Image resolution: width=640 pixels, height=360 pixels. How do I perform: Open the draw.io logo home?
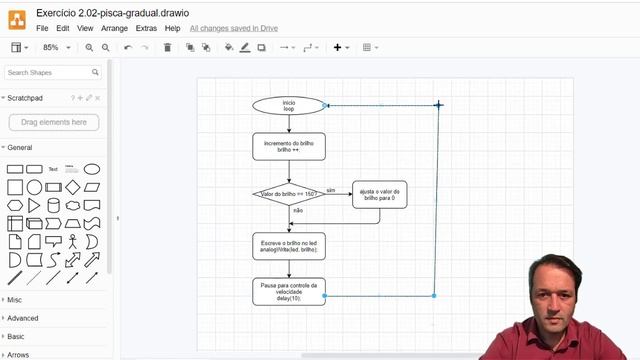pos(17,20)
